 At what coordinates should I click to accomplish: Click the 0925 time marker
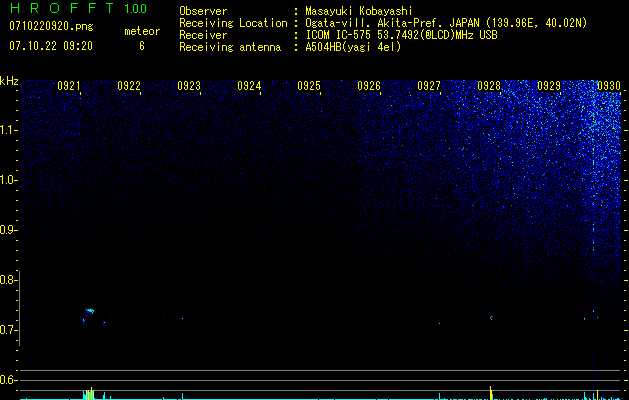coord(309,86)
